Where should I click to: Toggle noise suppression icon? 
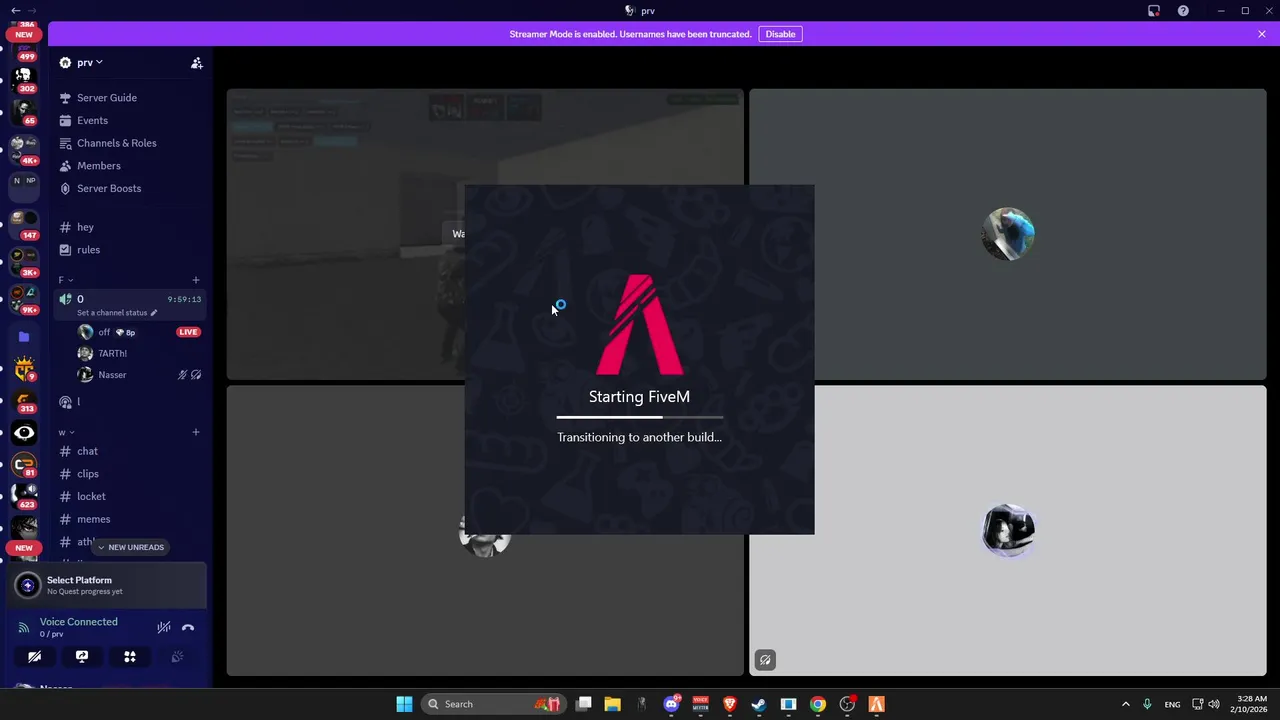pyautogui.click(x=163, y=628)
